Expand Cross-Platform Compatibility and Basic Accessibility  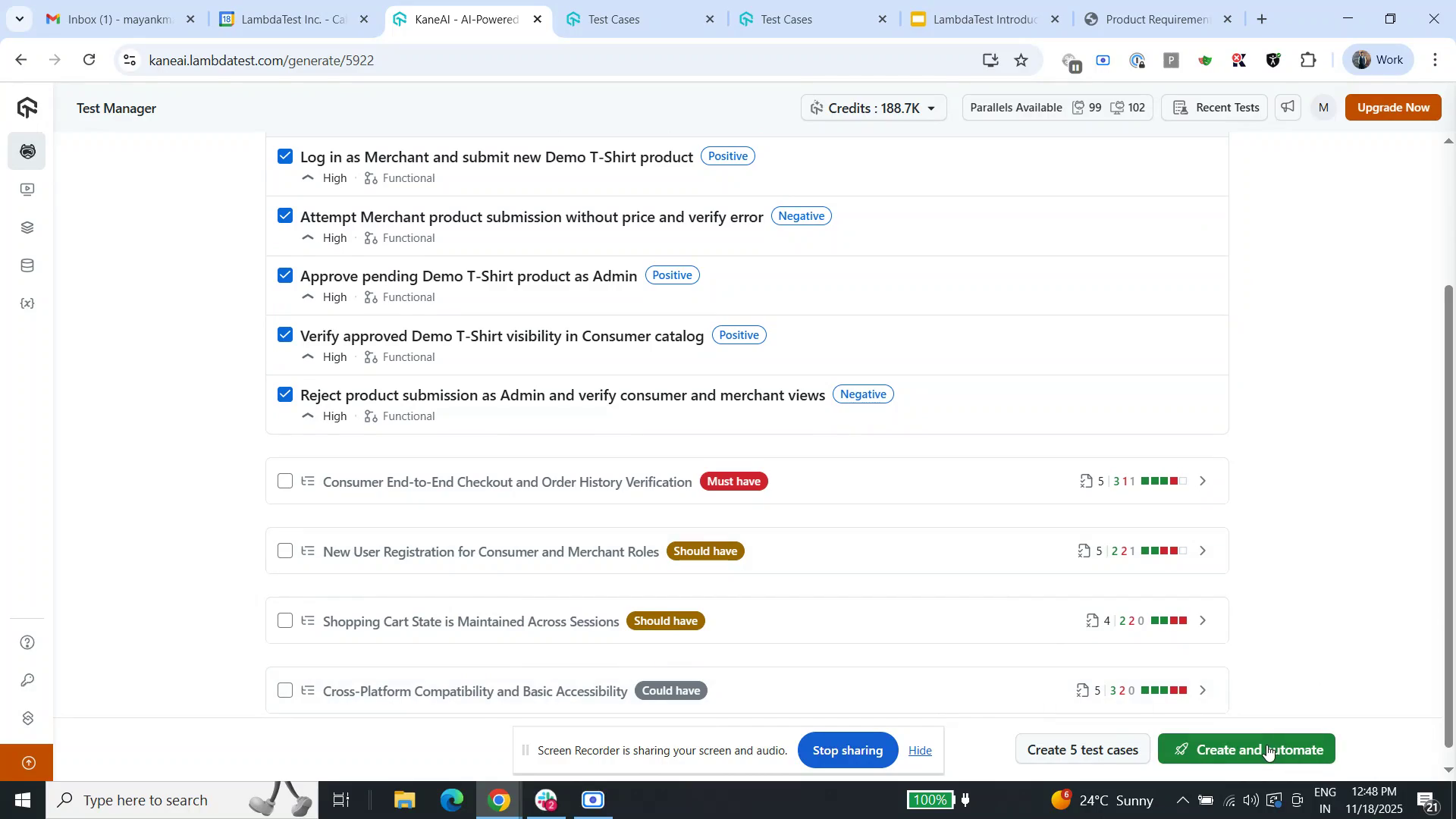1202,690
